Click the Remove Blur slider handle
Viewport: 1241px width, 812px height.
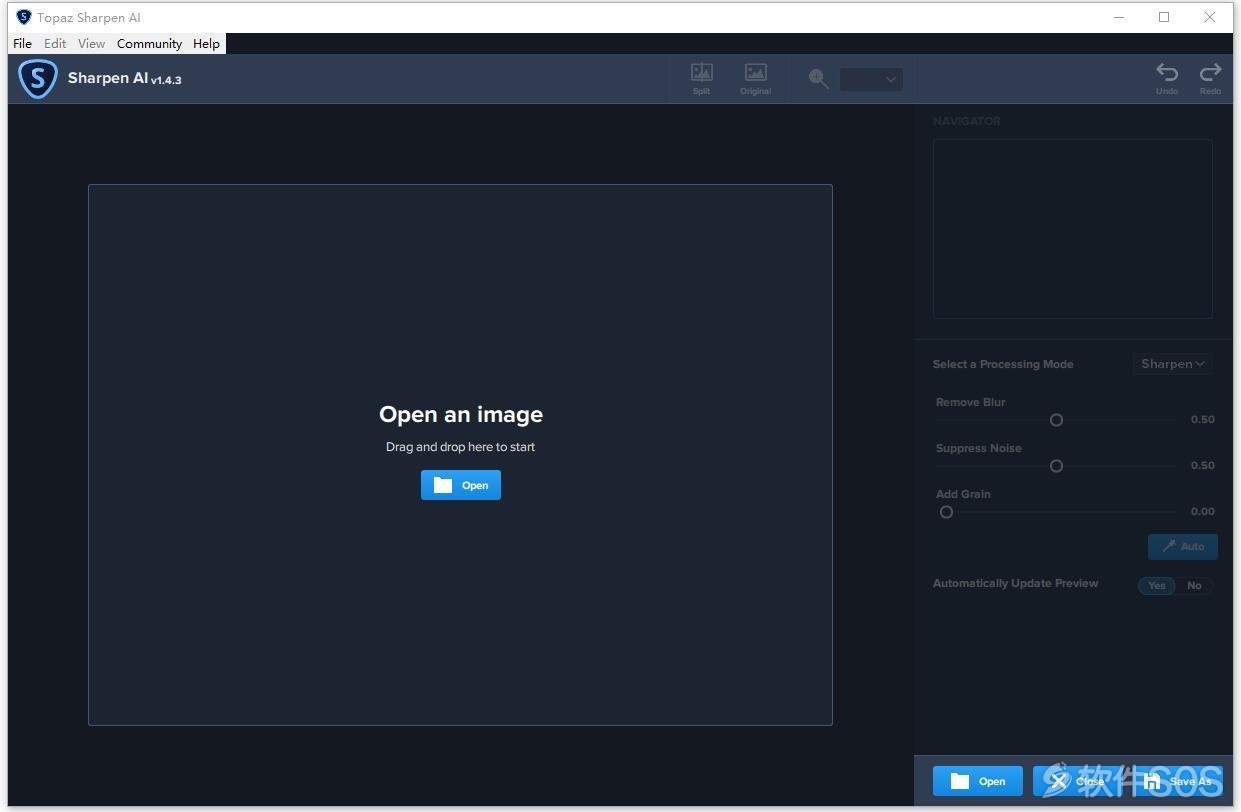(1056, 420)
